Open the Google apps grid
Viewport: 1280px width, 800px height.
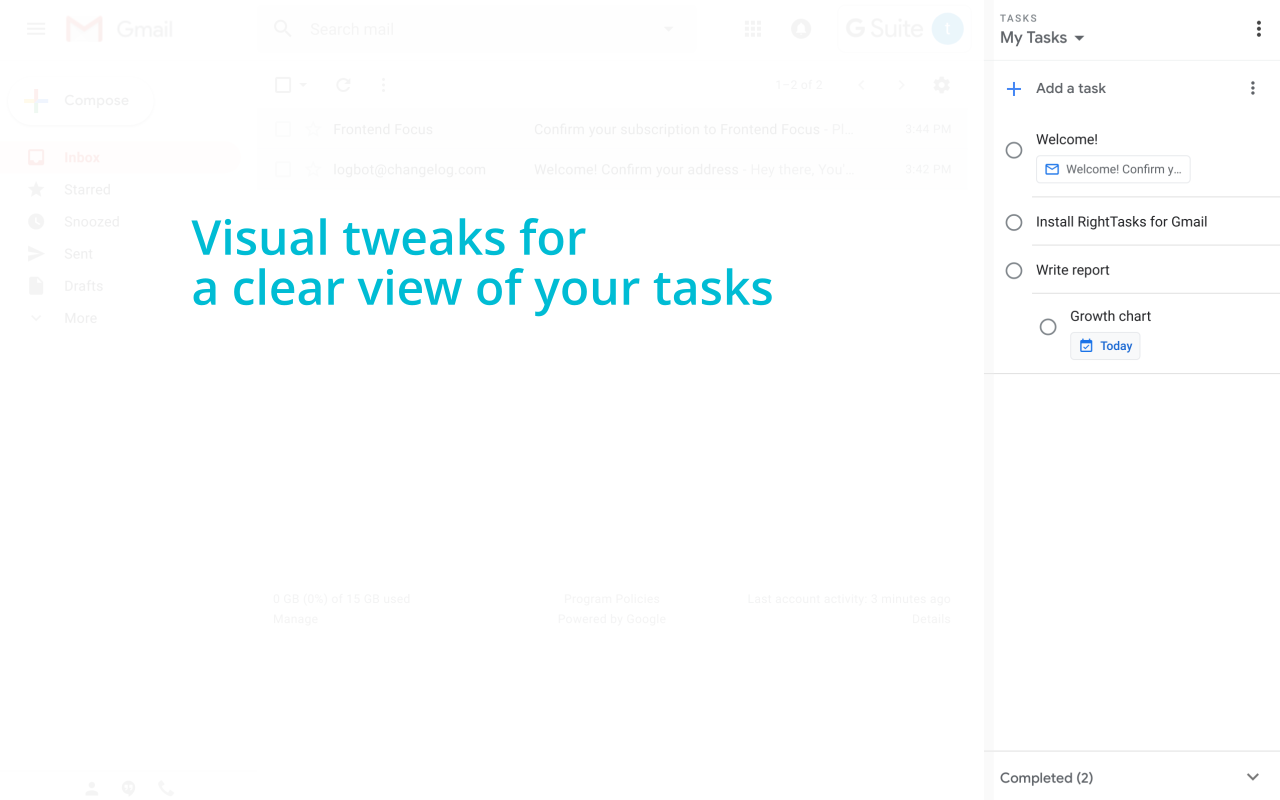tap(753, 29)
